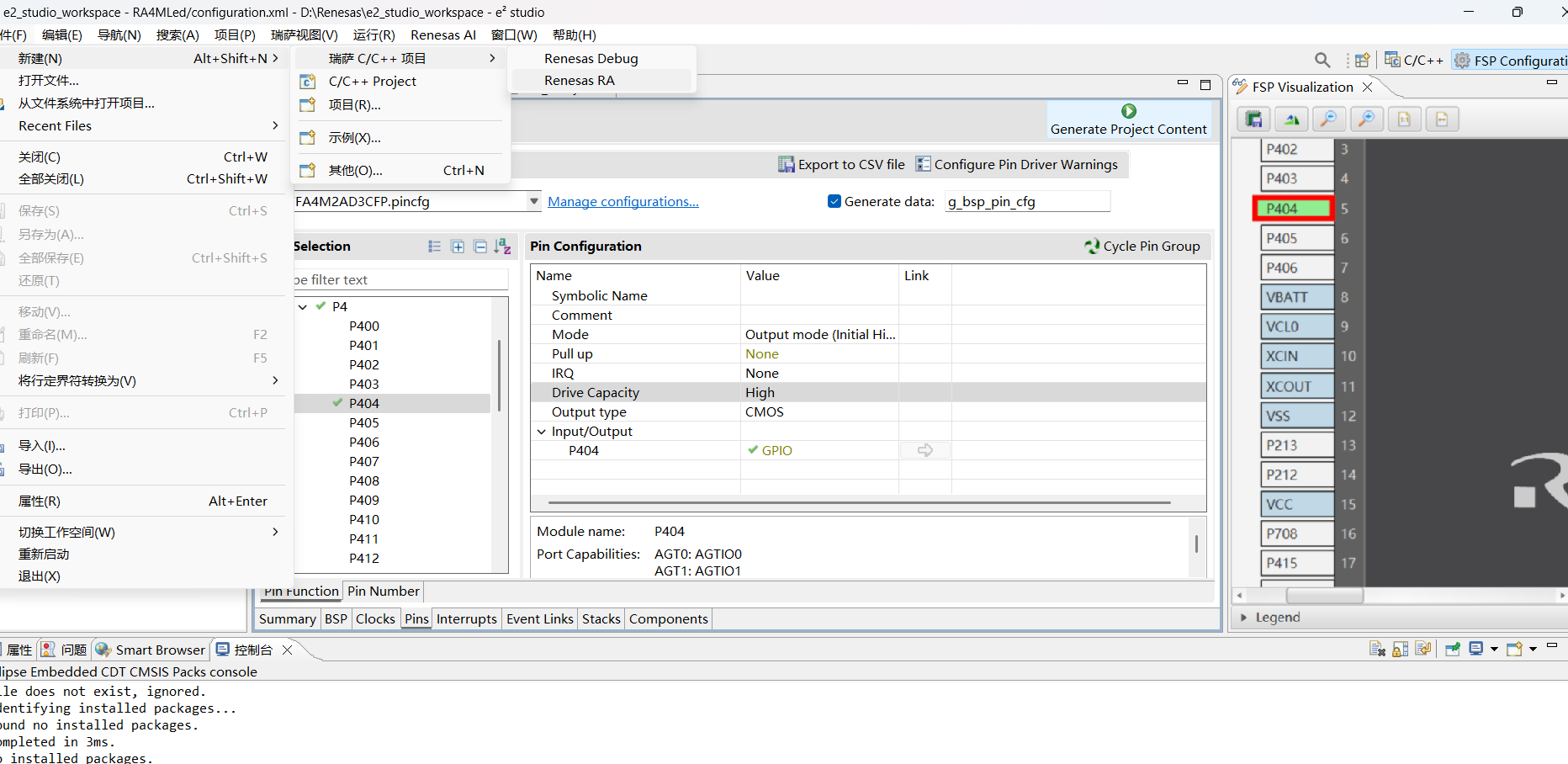
Task: Click the search magnifier in top toolbar
Action: 1322,61
